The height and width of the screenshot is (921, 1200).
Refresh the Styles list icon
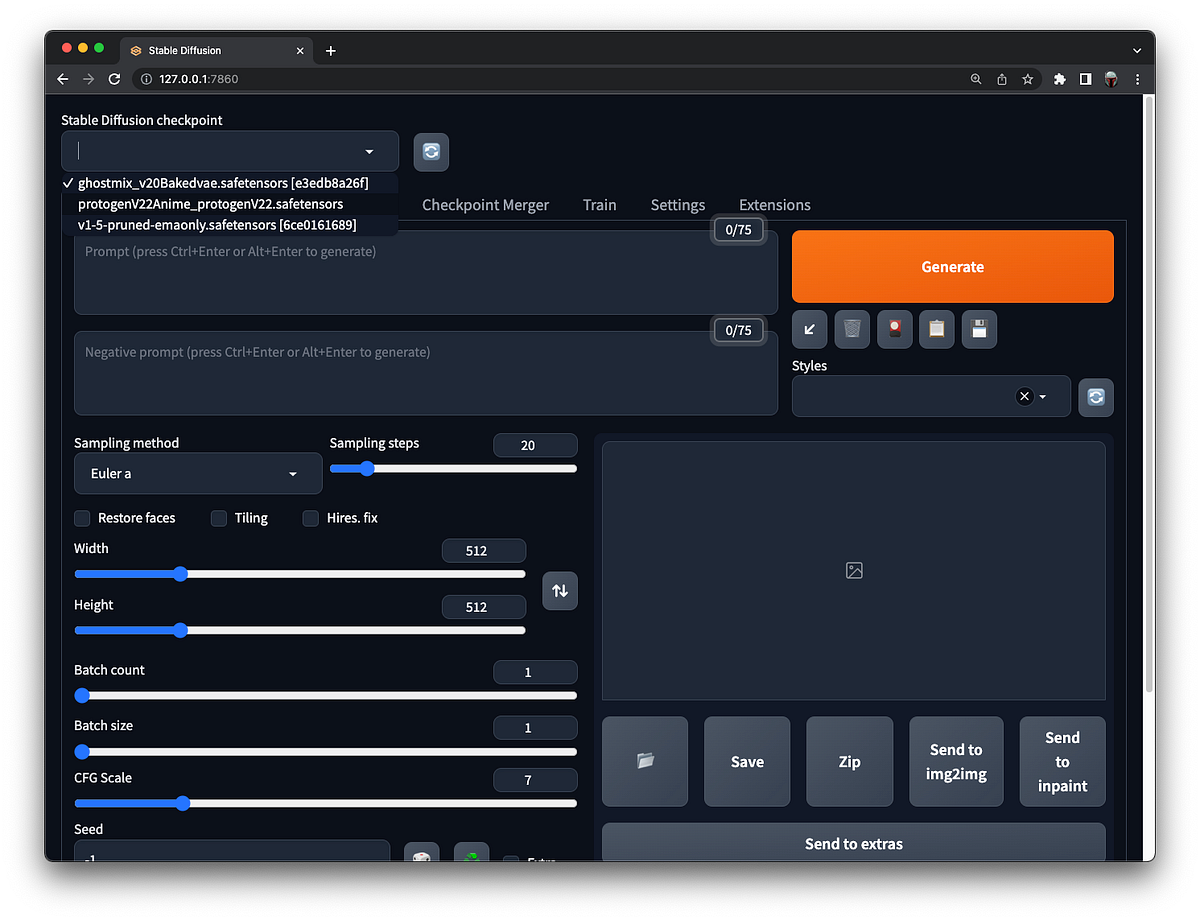coord(1096,397)
